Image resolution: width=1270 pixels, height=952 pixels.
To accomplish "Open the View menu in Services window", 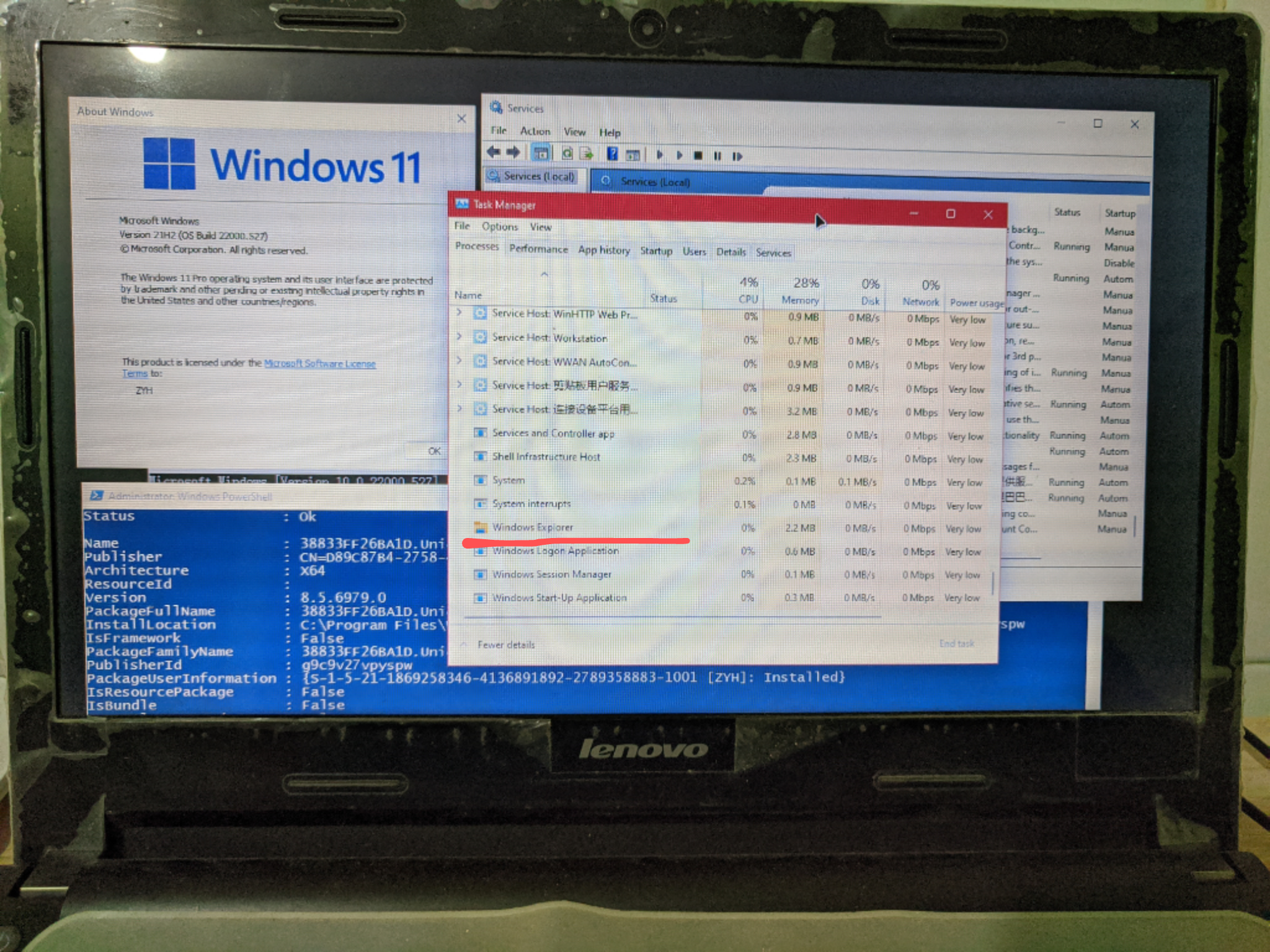I will [x=574, y=131].
